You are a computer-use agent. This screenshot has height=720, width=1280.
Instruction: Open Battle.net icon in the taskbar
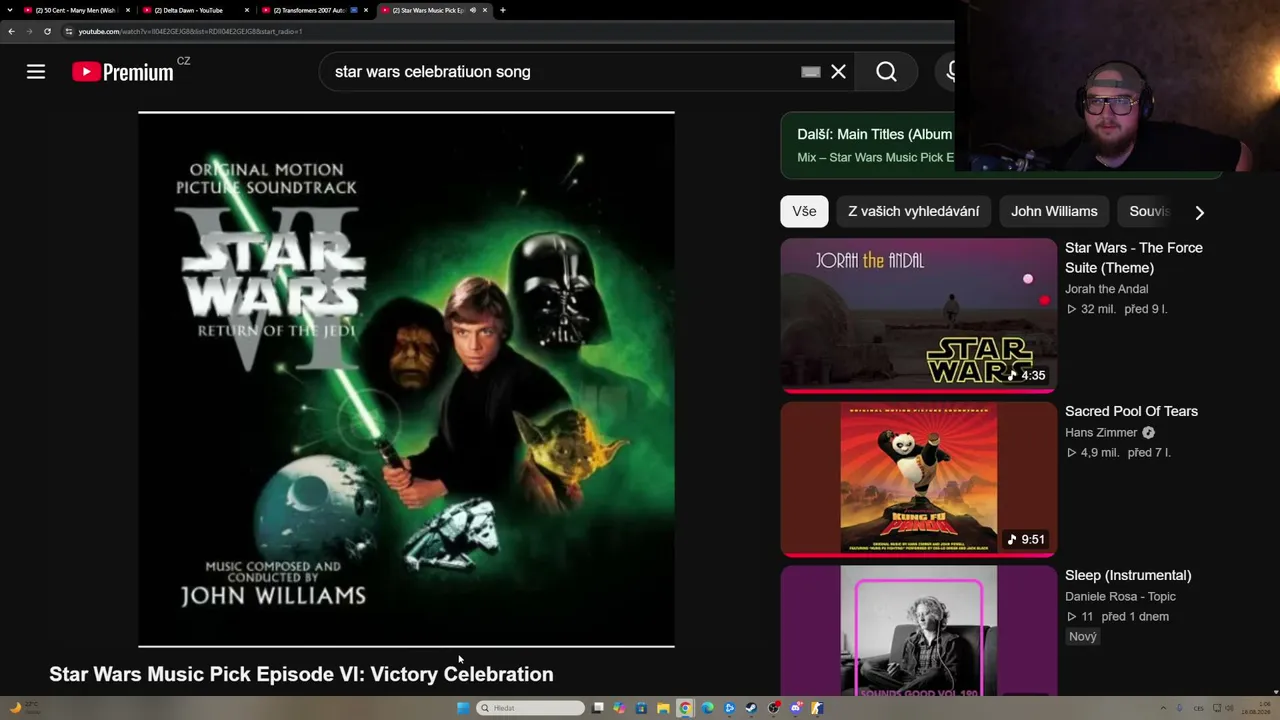pos(729,708)
